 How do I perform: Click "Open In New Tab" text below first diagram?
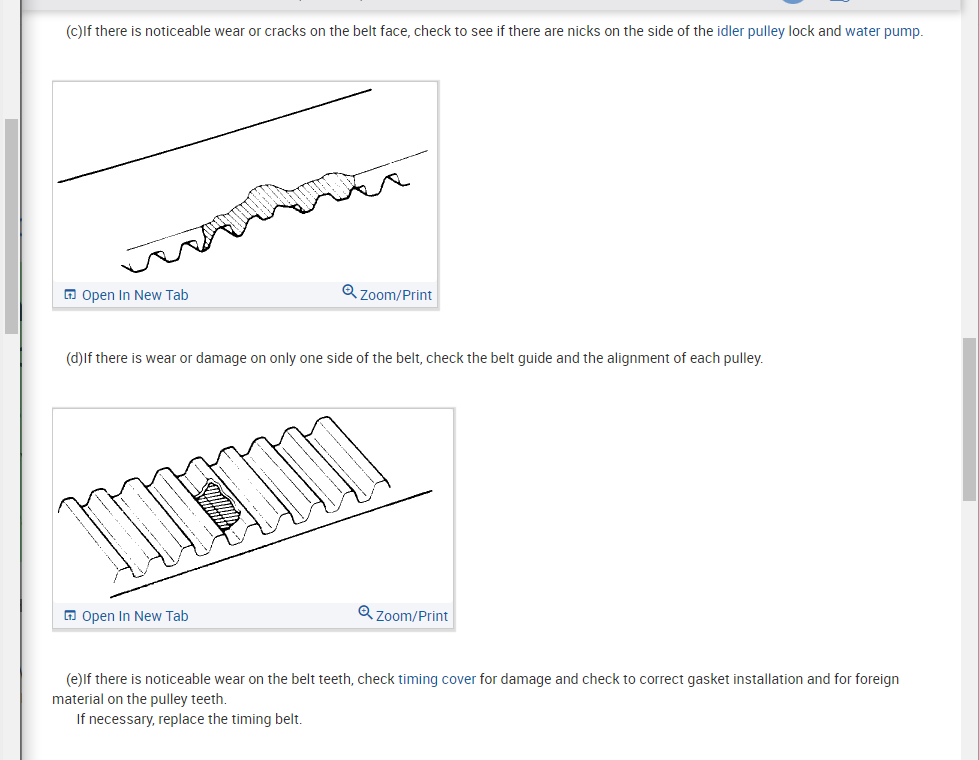click(x=135, y=295)
